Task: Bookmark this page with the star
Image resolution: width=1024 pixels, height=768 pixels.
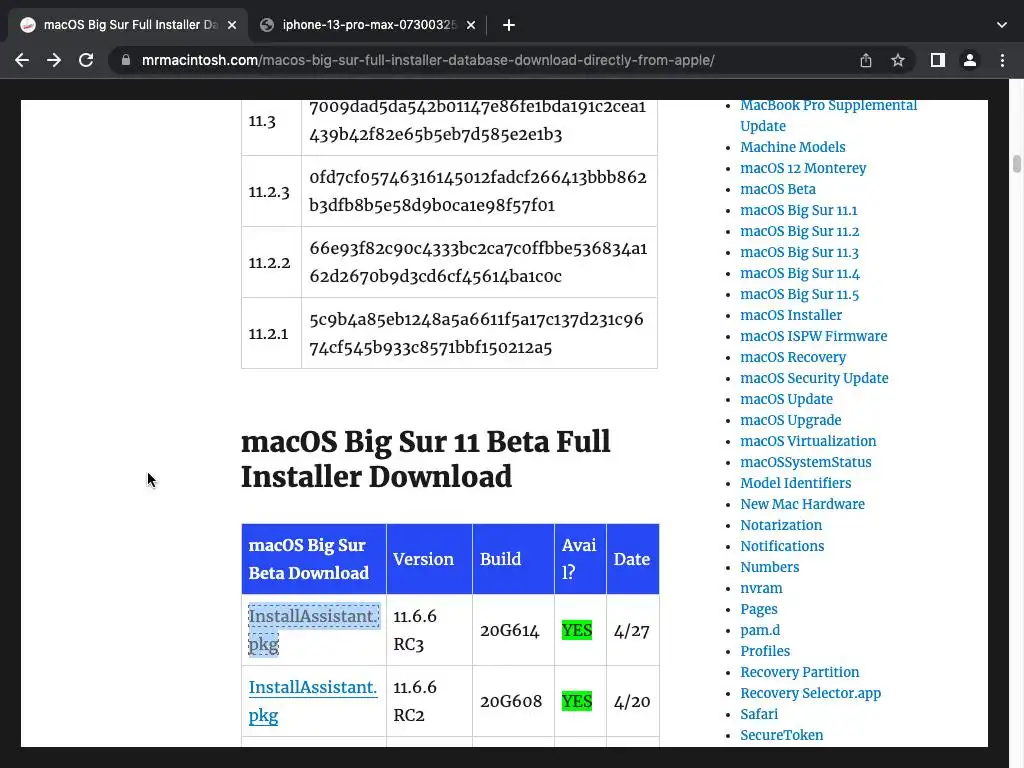Action: (x=898, y=60)
